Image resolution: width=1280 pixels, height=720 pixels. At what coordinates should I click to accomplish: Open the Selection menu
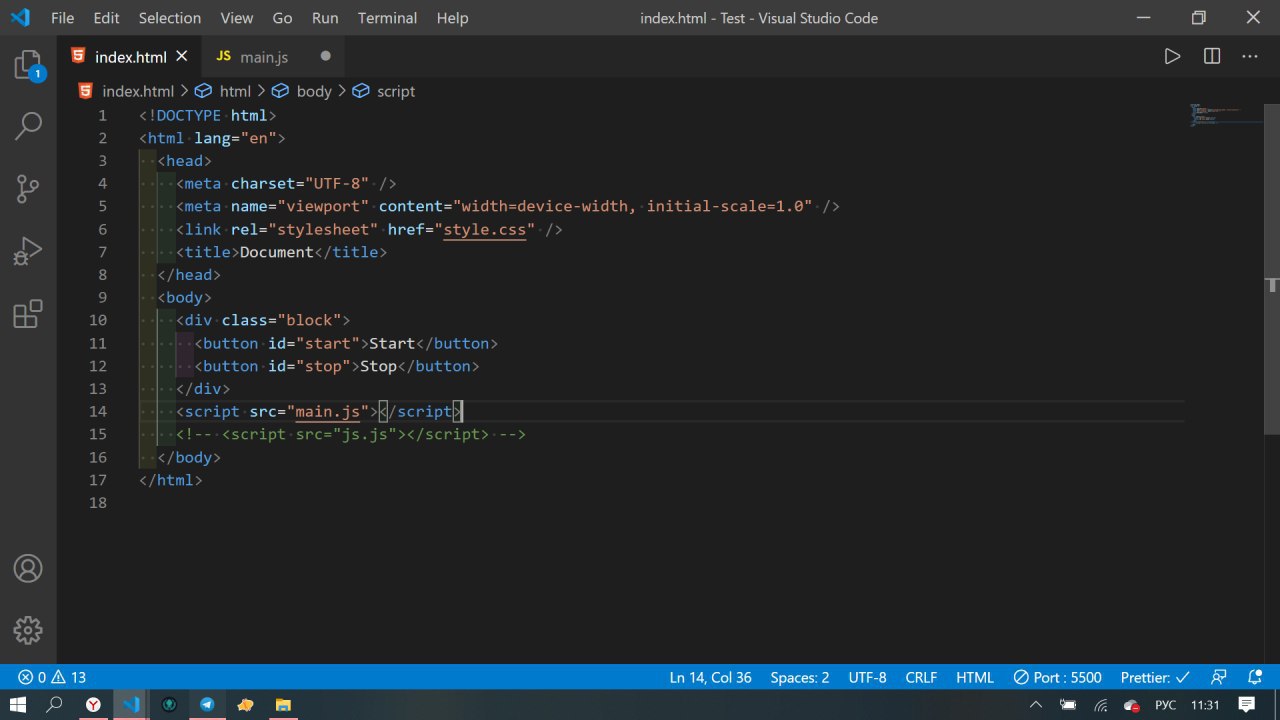click(170, 18)
